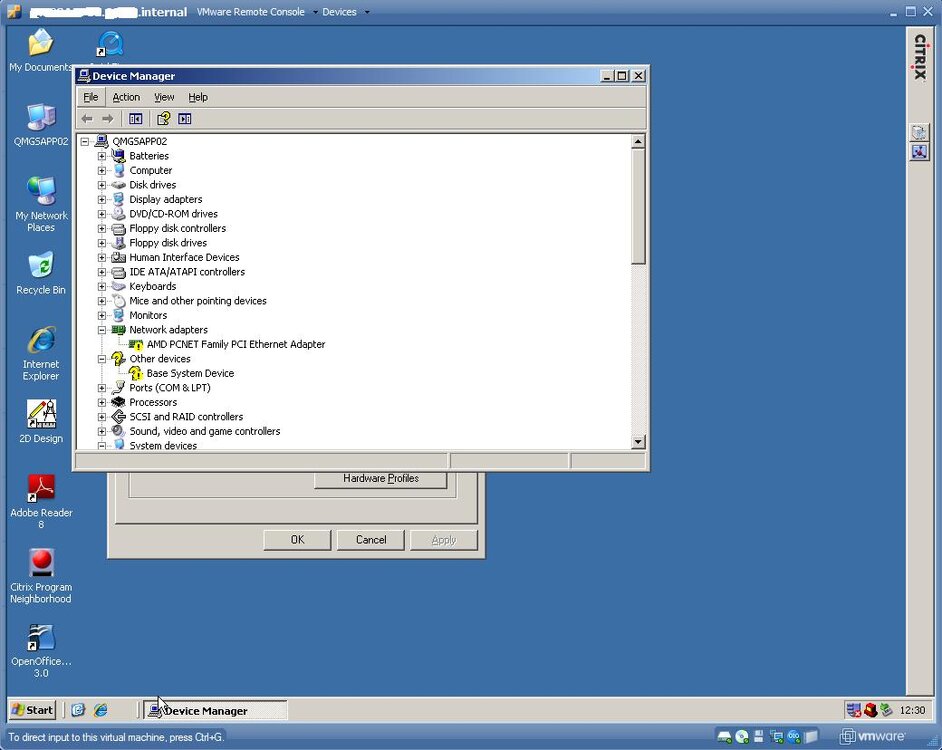
Task: Click Show Desktop quick launch icon
Action: [x=78, y=710]
